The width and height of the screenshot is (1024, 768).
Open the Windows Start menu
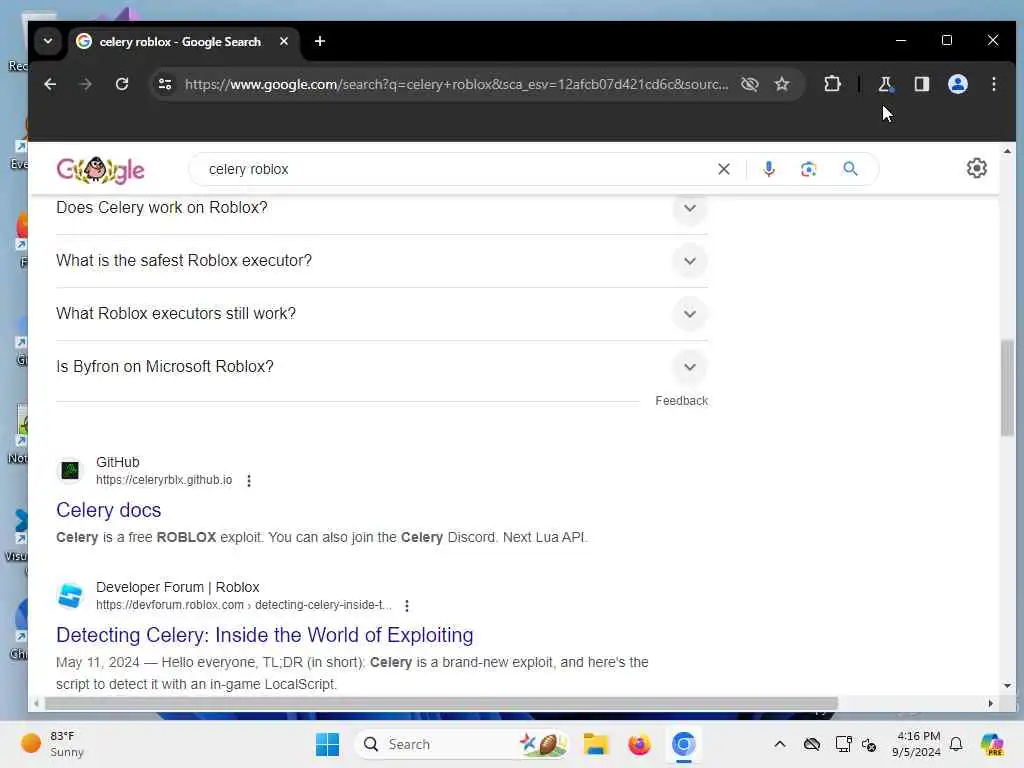[x=327, y=744]
